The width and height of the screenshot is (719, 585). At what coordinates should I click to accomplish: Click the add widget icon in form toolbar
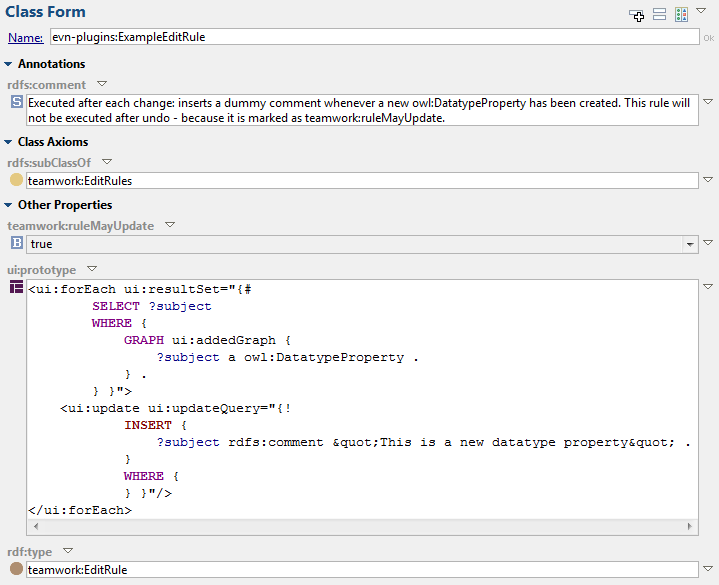[636, 15]
